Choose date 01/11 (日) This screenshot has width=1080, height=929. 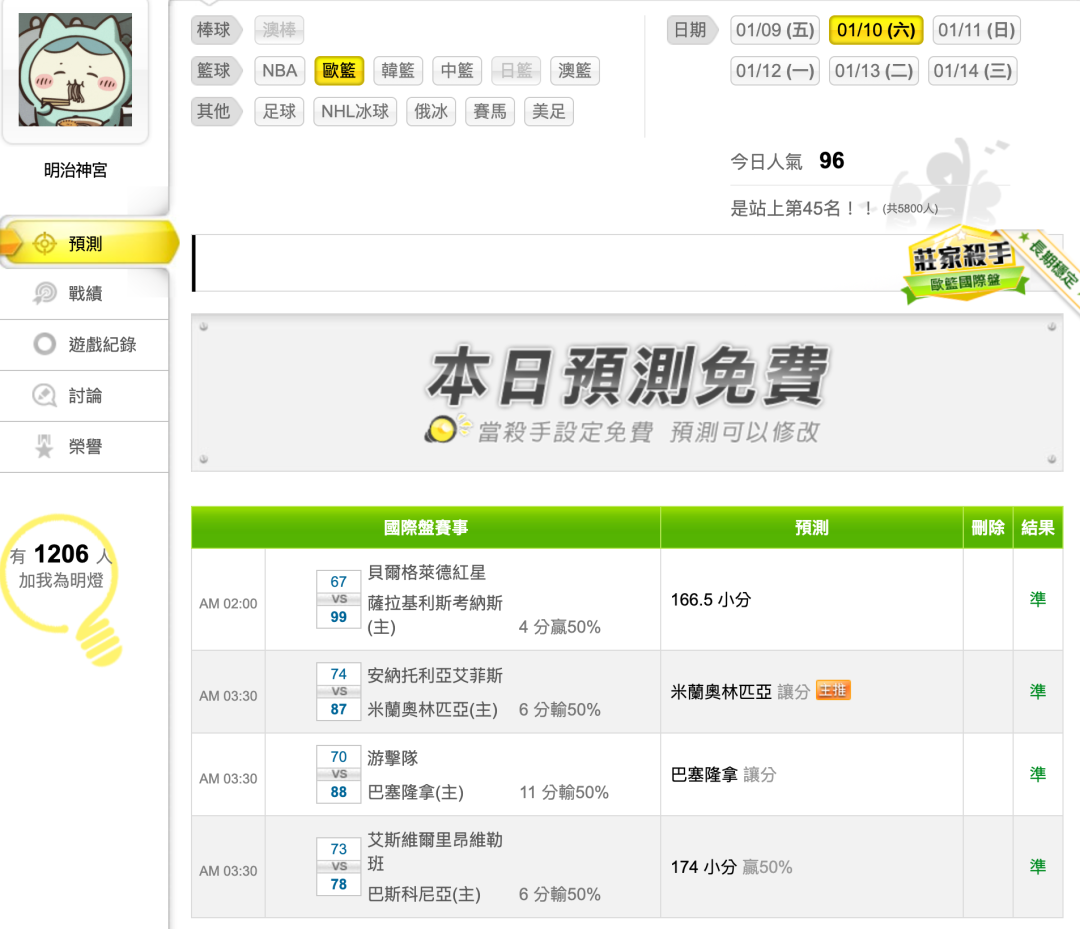[x=977, y=30]
